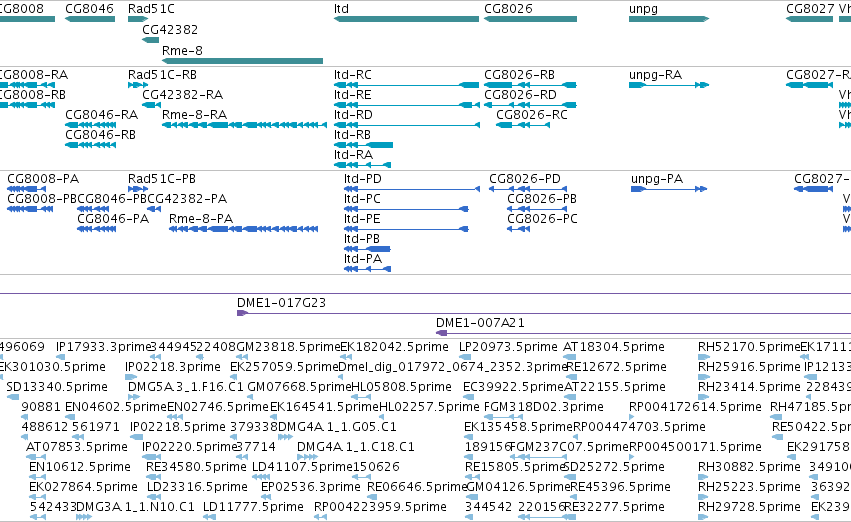Select the CG8026-RD transcript label
Image resolution: width=851 pixels, height=522 pixels.
coord(520,95)
